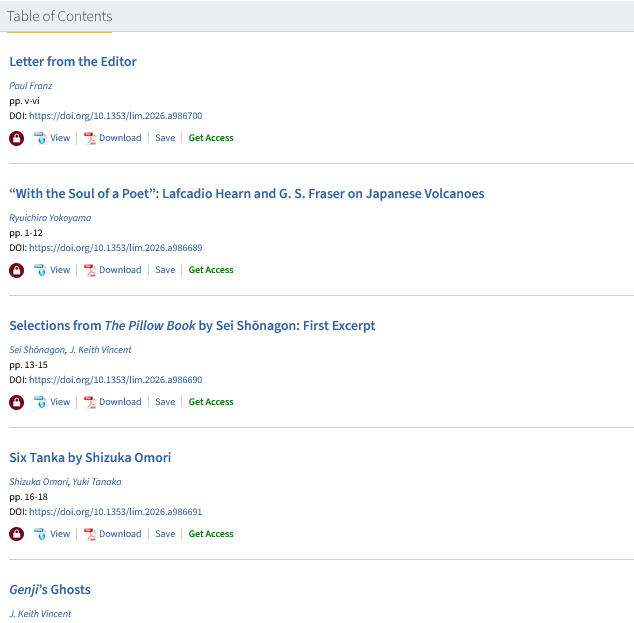This screenshot has height=623, width=634.
Task: Save Letter from the Editor
Action: click(165, 138)
